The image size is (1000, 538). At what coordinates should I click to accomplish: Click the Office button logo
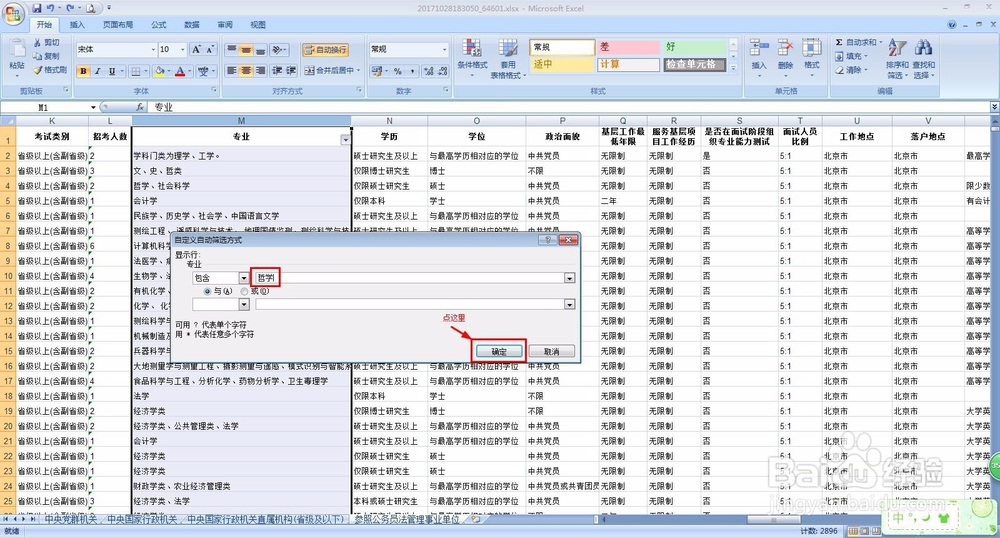click(13, 13)
